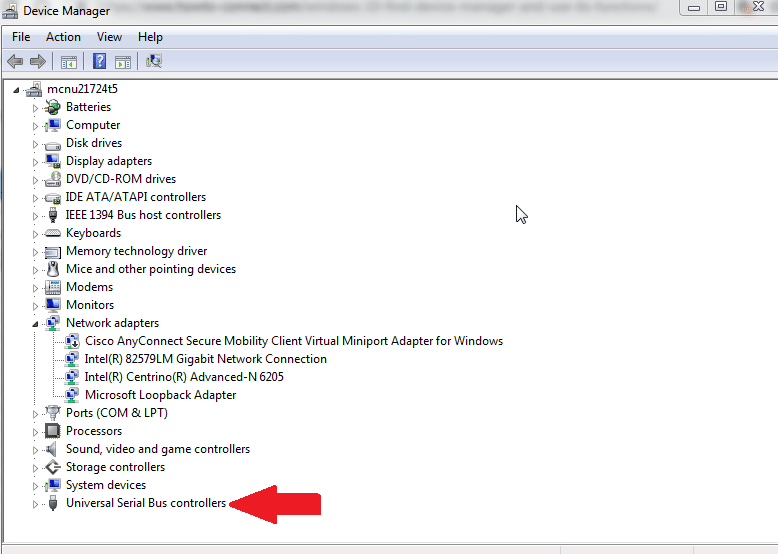Select Intel(R) 82579LM Gigabit Network Connection
Image resolution: width=778 pixels, height=554 pixels.
pos(205,359)
